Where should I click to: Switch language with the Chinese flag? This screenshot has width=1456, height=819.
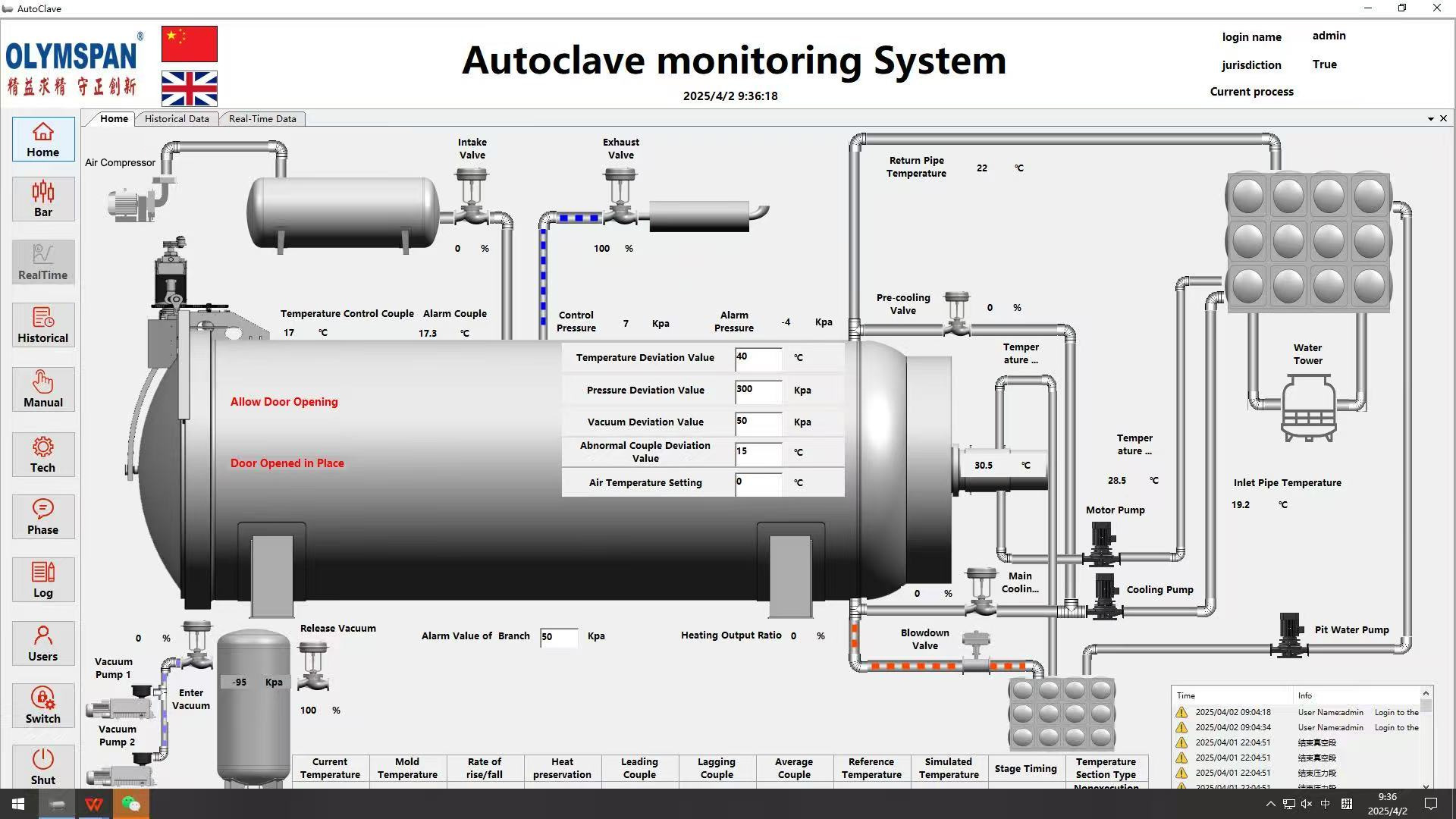point(190,44)
